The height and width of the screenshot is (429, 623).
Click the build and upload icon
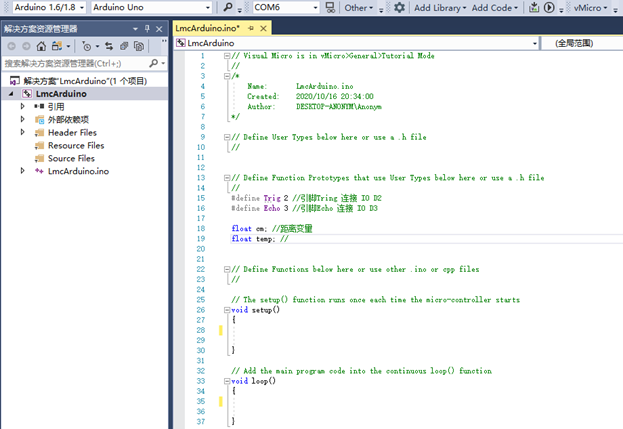point(534,7)
